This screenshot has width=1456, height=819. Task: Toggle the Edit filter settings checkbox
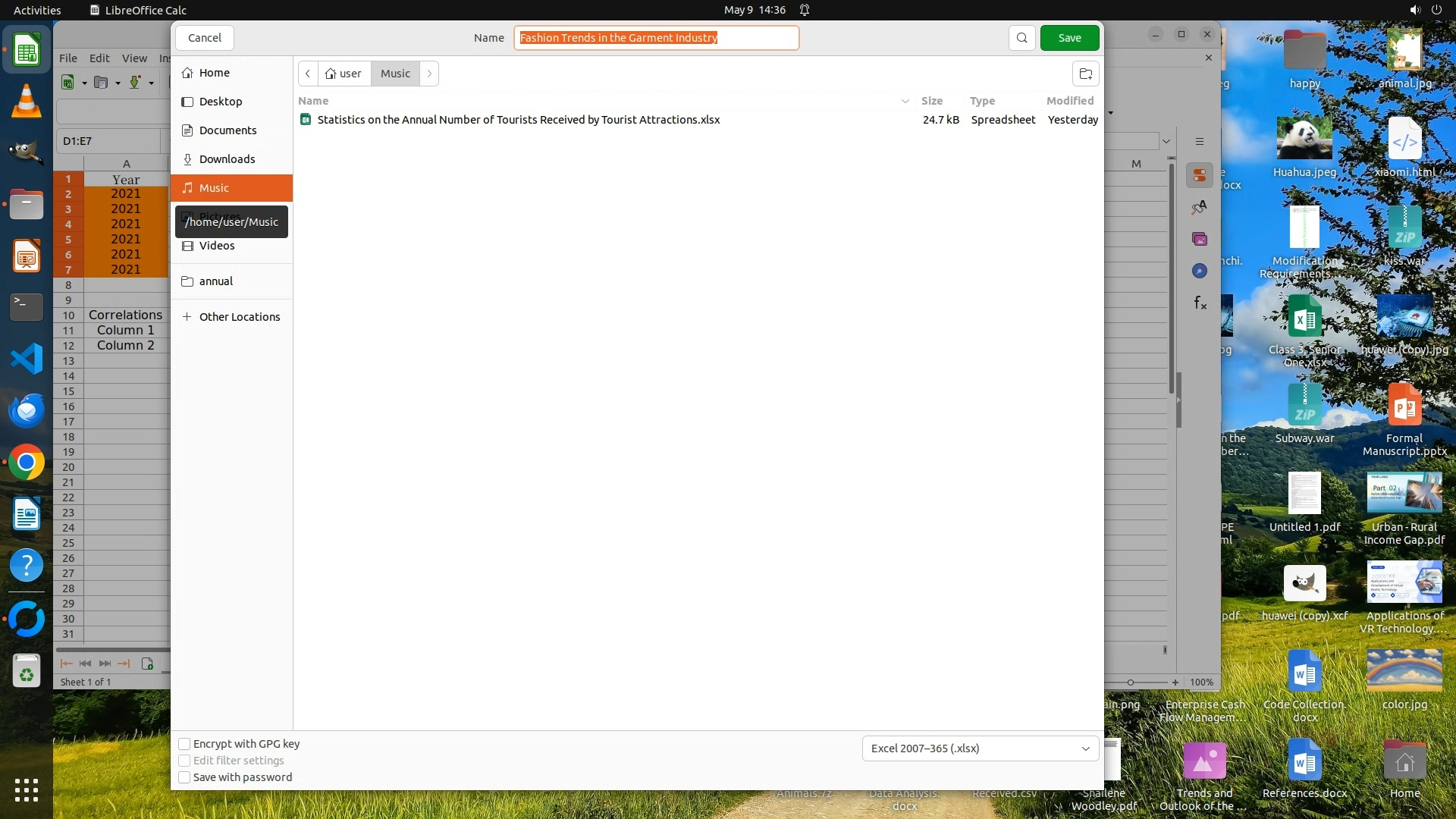click(184, 761)
